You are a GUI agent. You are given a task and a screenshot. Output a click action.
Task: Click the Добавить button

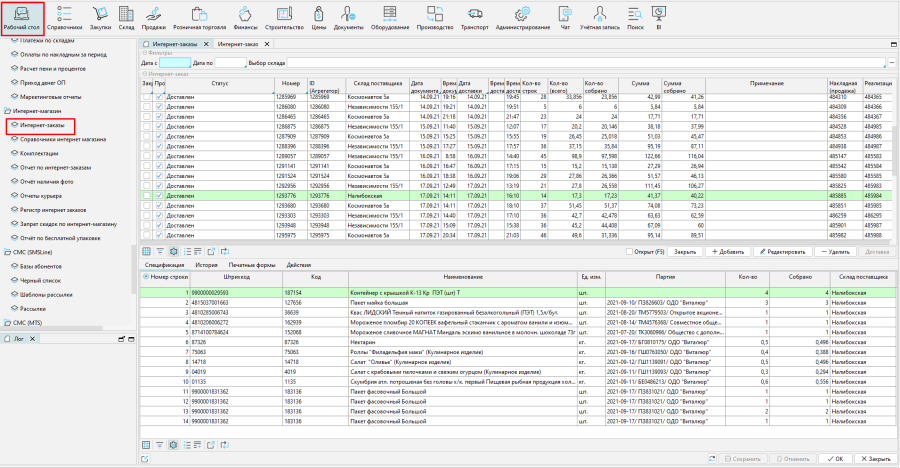[x=730, y=251]
